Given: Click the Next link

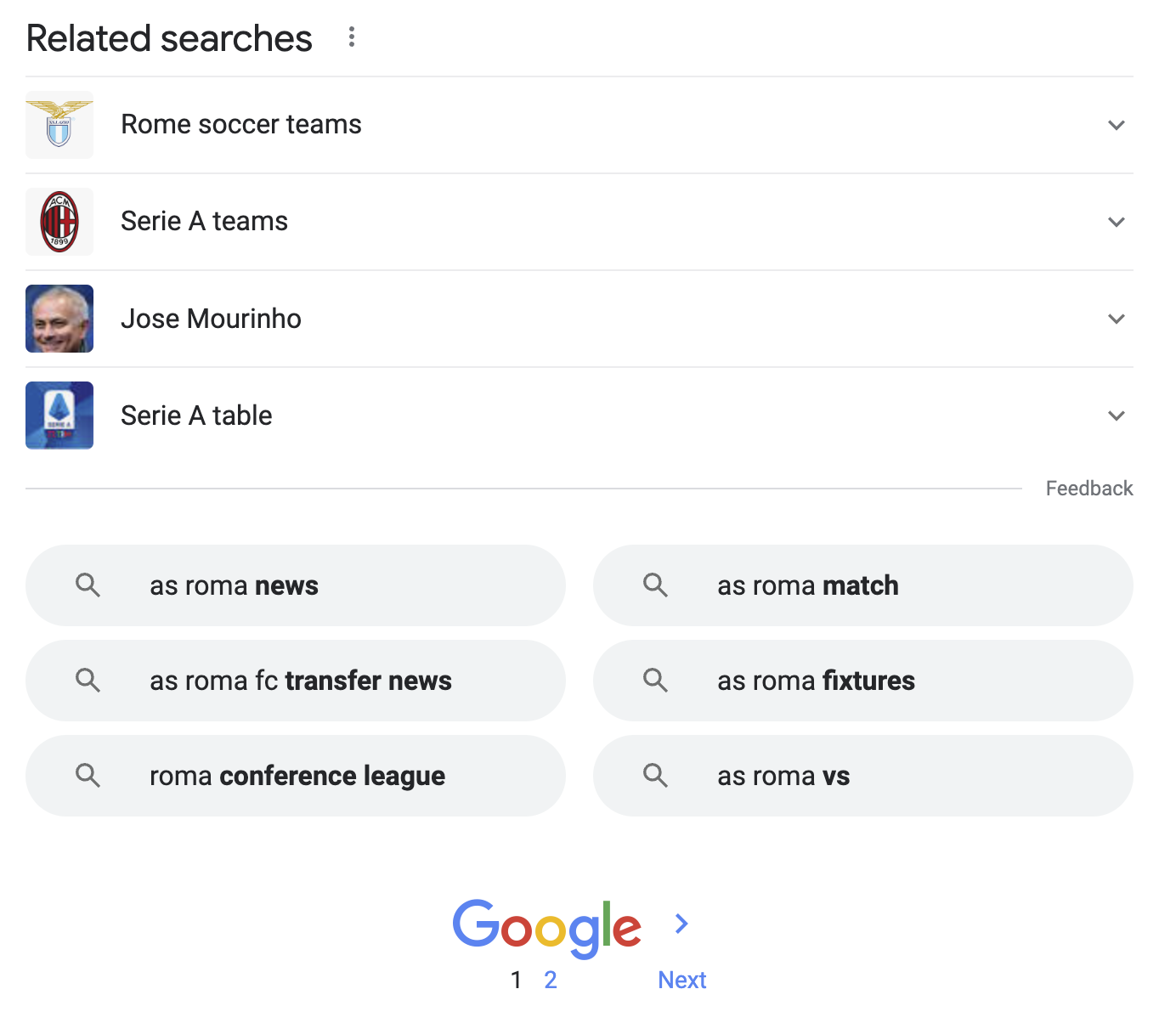Looking at the screenshot, I should (682, 980).
